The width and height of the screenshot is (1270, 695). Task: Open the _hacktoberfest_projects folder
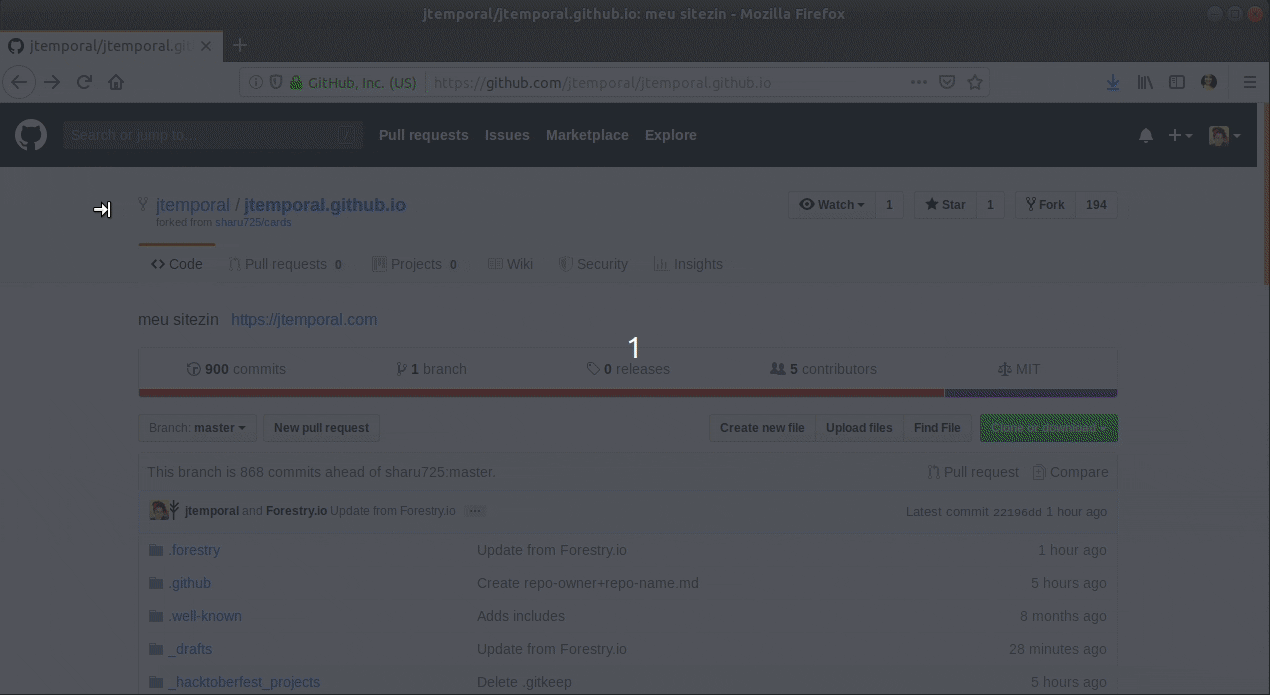pyautogui.click(x=244, y=682)
